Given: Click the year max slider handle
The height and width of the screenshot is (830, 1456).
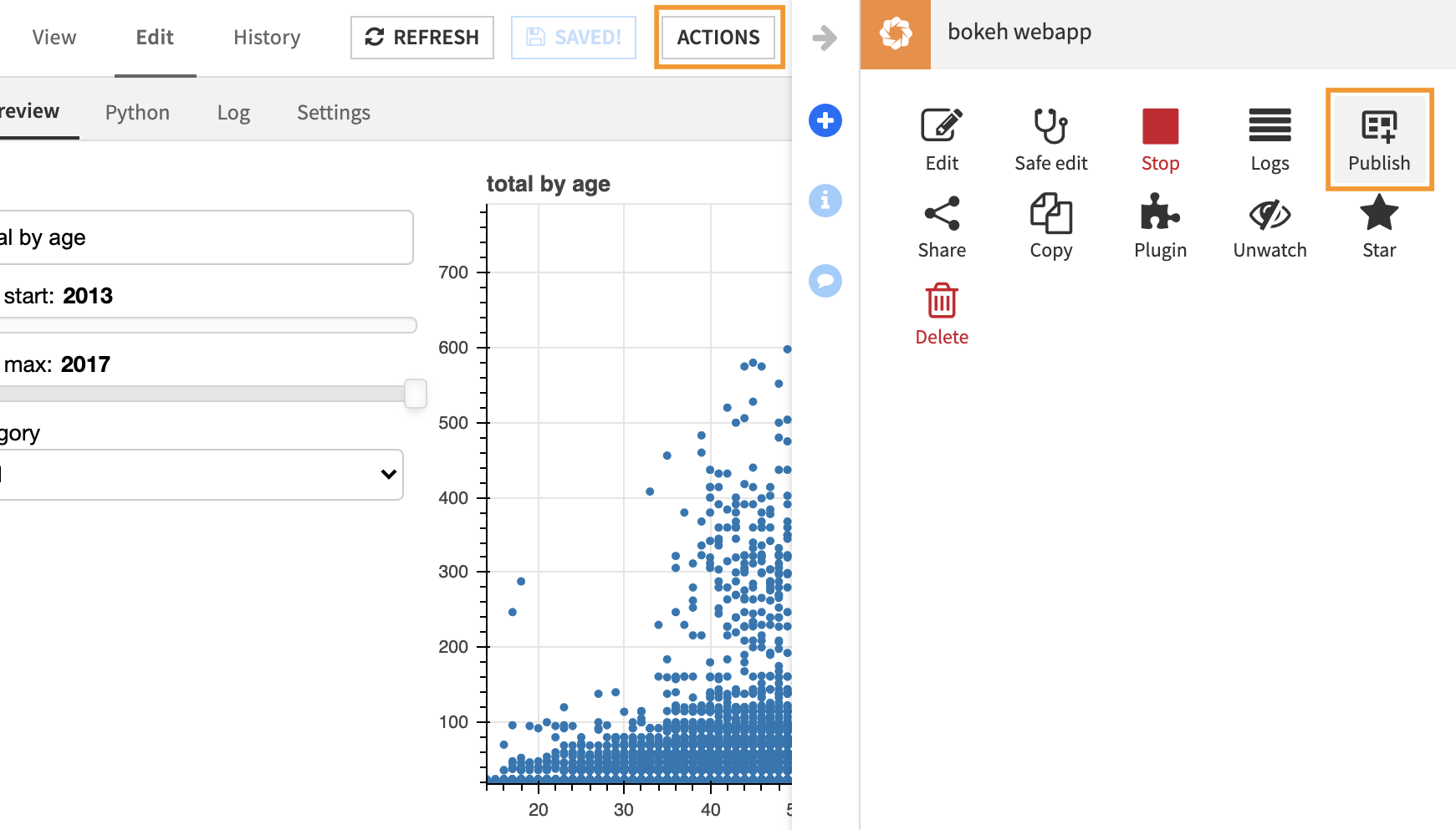Looking at the screenshot, I should (x=416, y=394).
